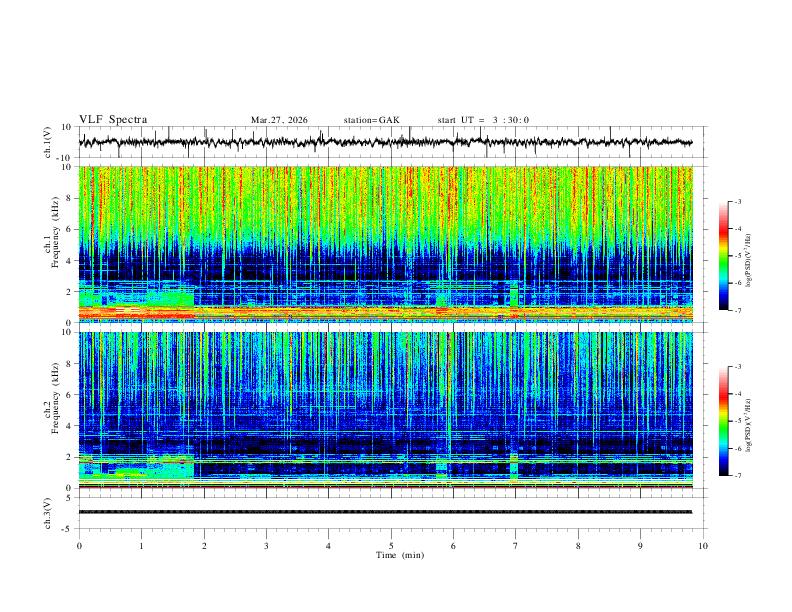Viewport: 792px width, 612px height.
Task: Click the "6" tick on ch.1 frequency axis
Action: pyautogui.click(x=70, y=229)
